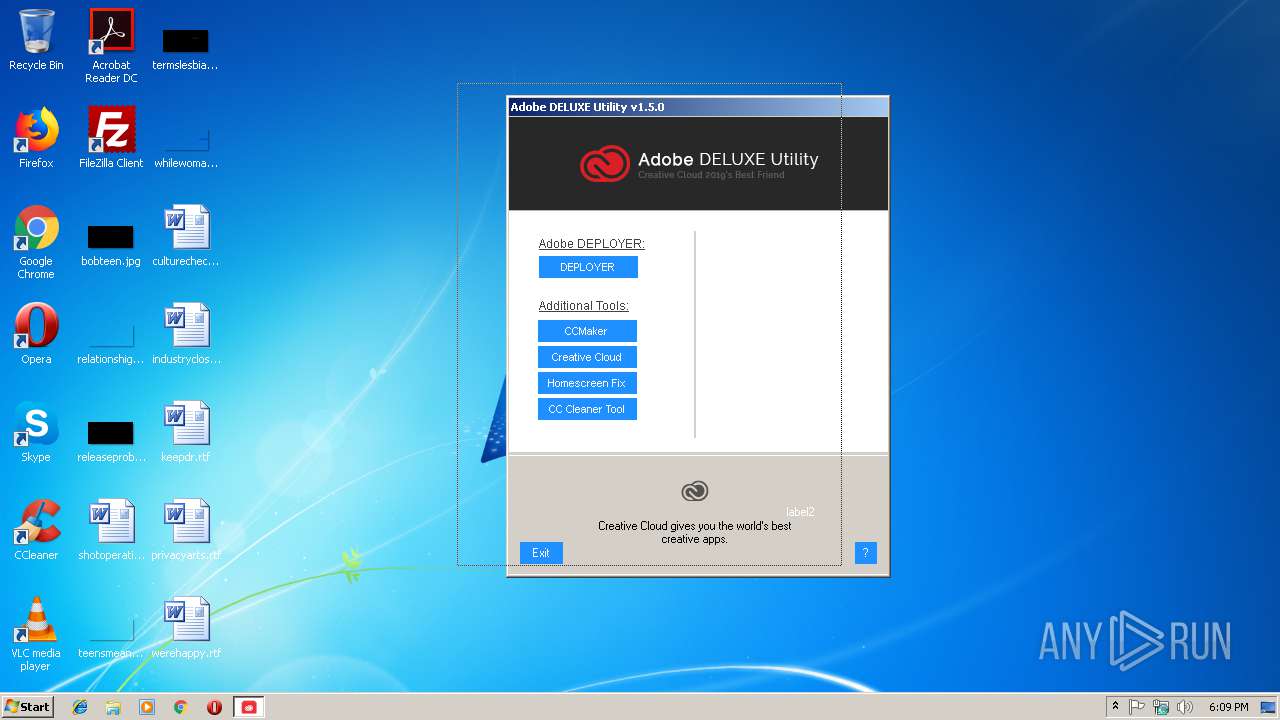Select the VLC media player shortcut
This screenshot has width=1280, height=720.
[x=36, y=634]
